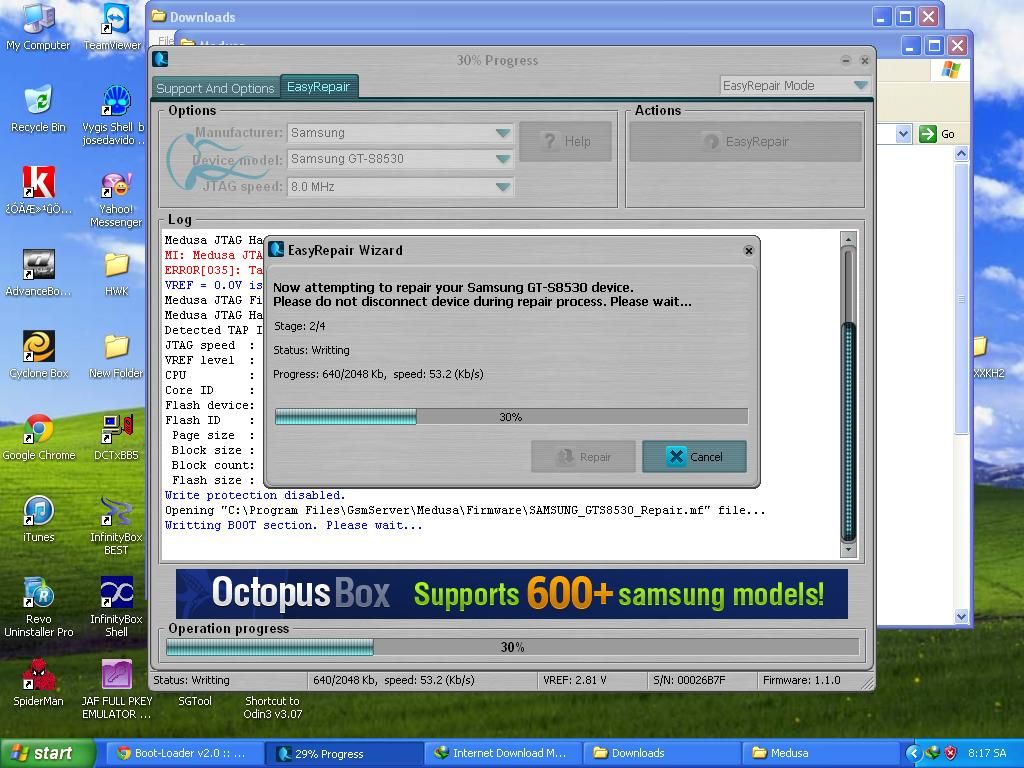Open the JTAG speed 8.0 MHz dropdown
The width and height of the screenshot is (1024, 768).
[502, 187]
